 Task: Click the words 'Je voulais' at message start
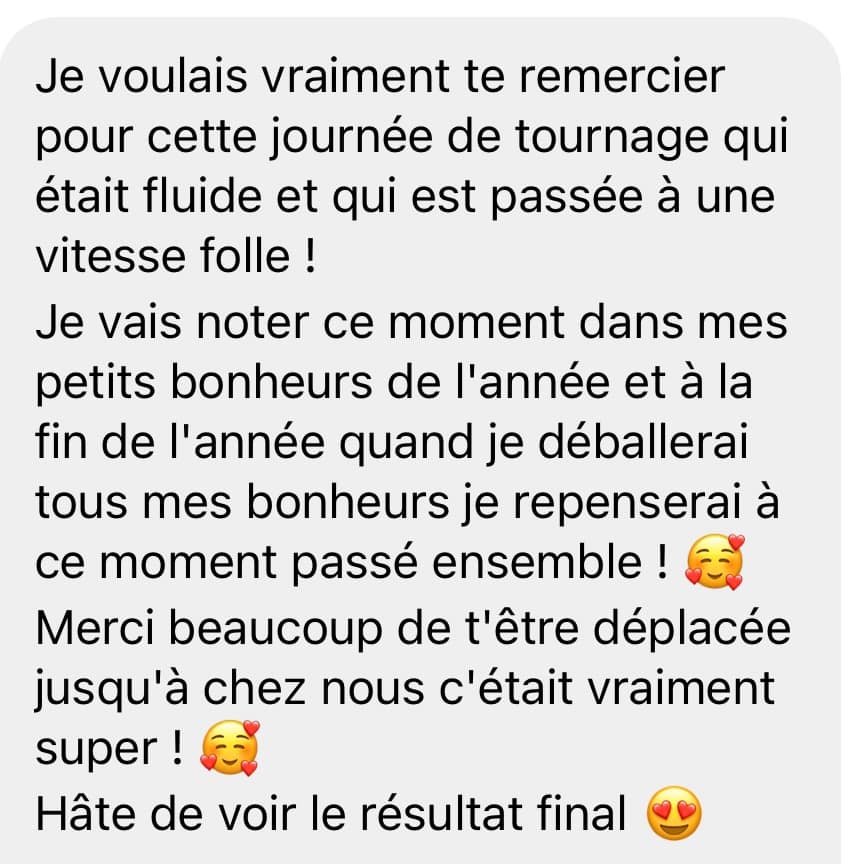[141, 76]
